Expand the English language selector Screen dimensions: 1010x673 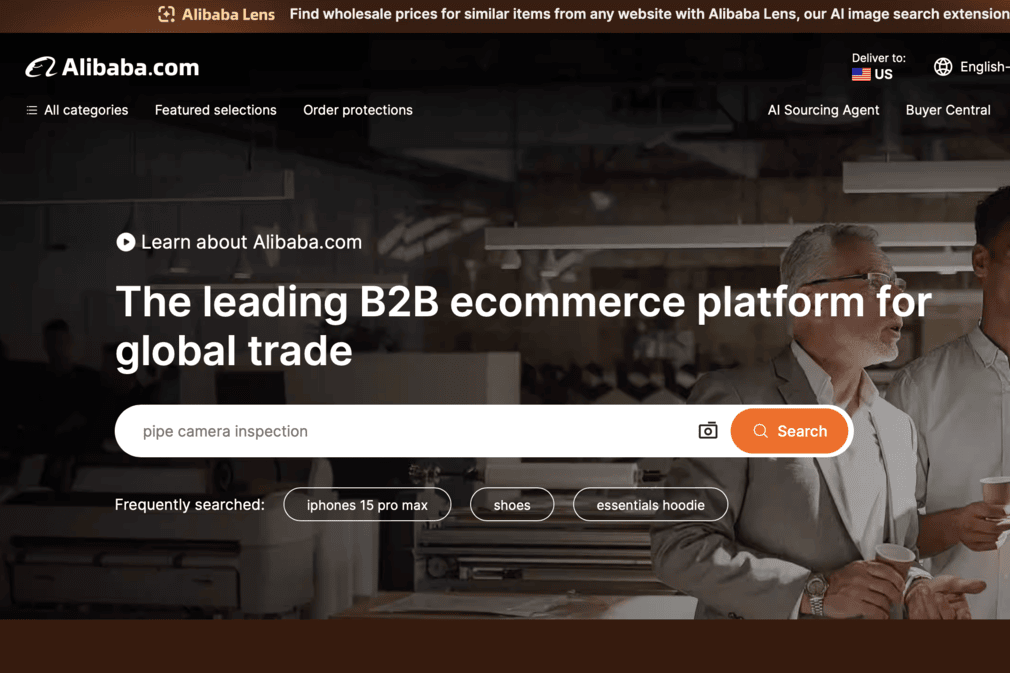pyautogui.click(x=972, y=66)
